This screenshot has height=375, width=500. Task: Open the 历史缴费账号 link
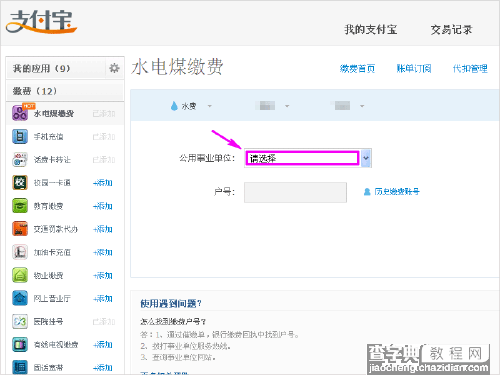click(x=397, y=192)
